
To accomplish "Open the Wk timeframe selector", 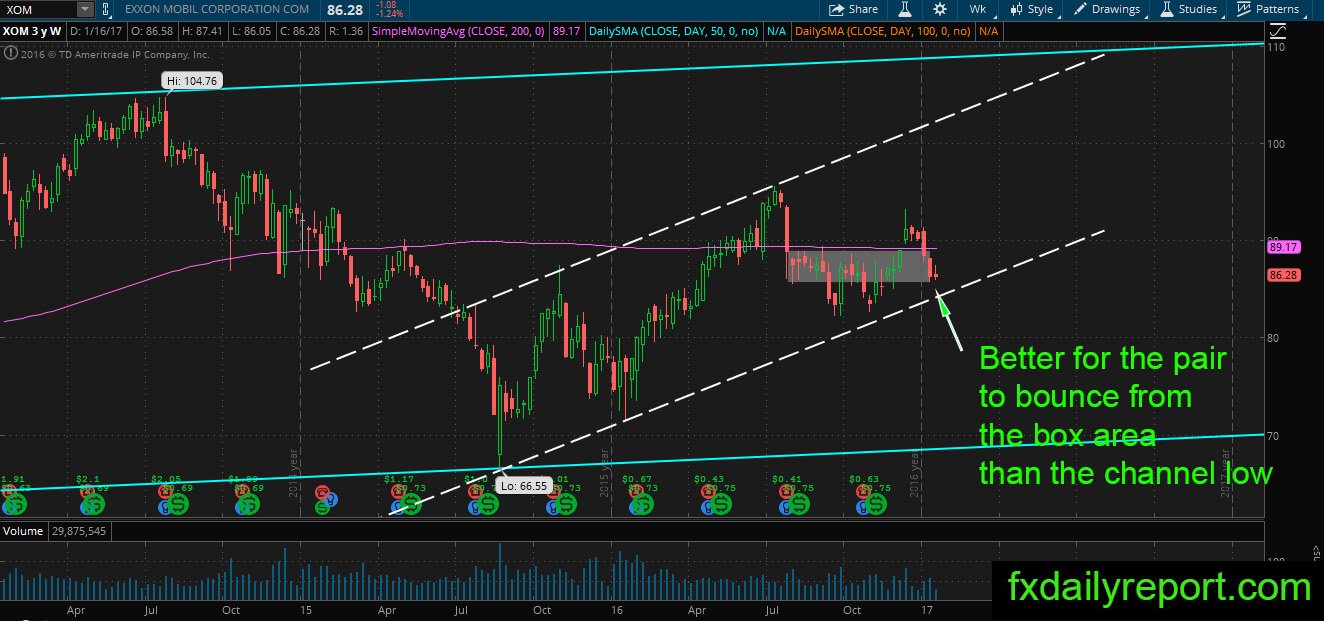I will pos(977,9).
